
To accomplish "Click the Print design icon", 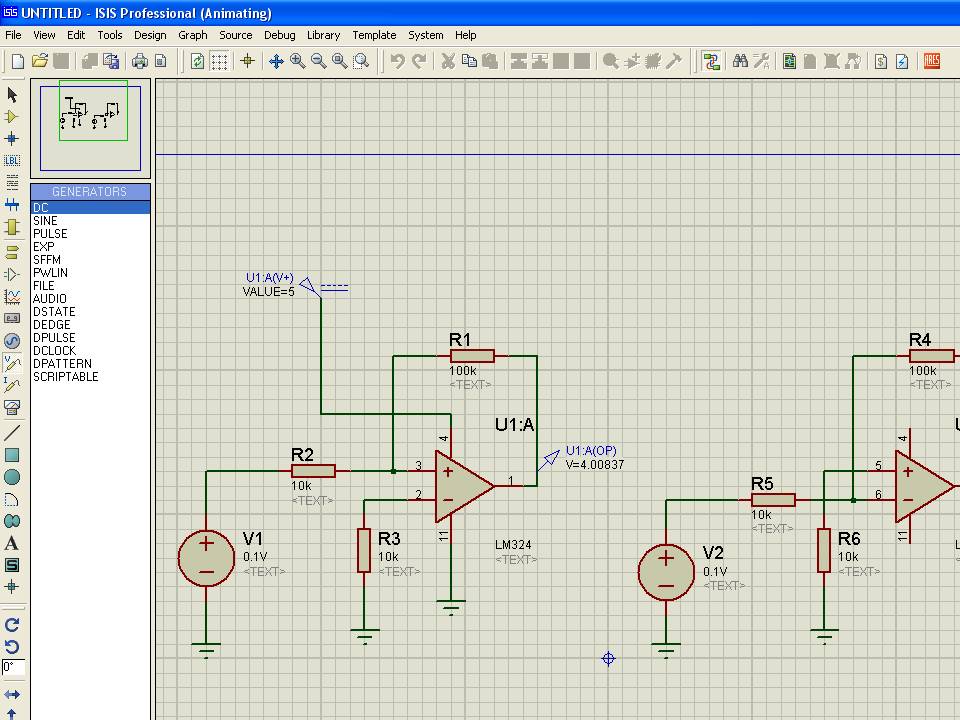I will coord(140,61).
